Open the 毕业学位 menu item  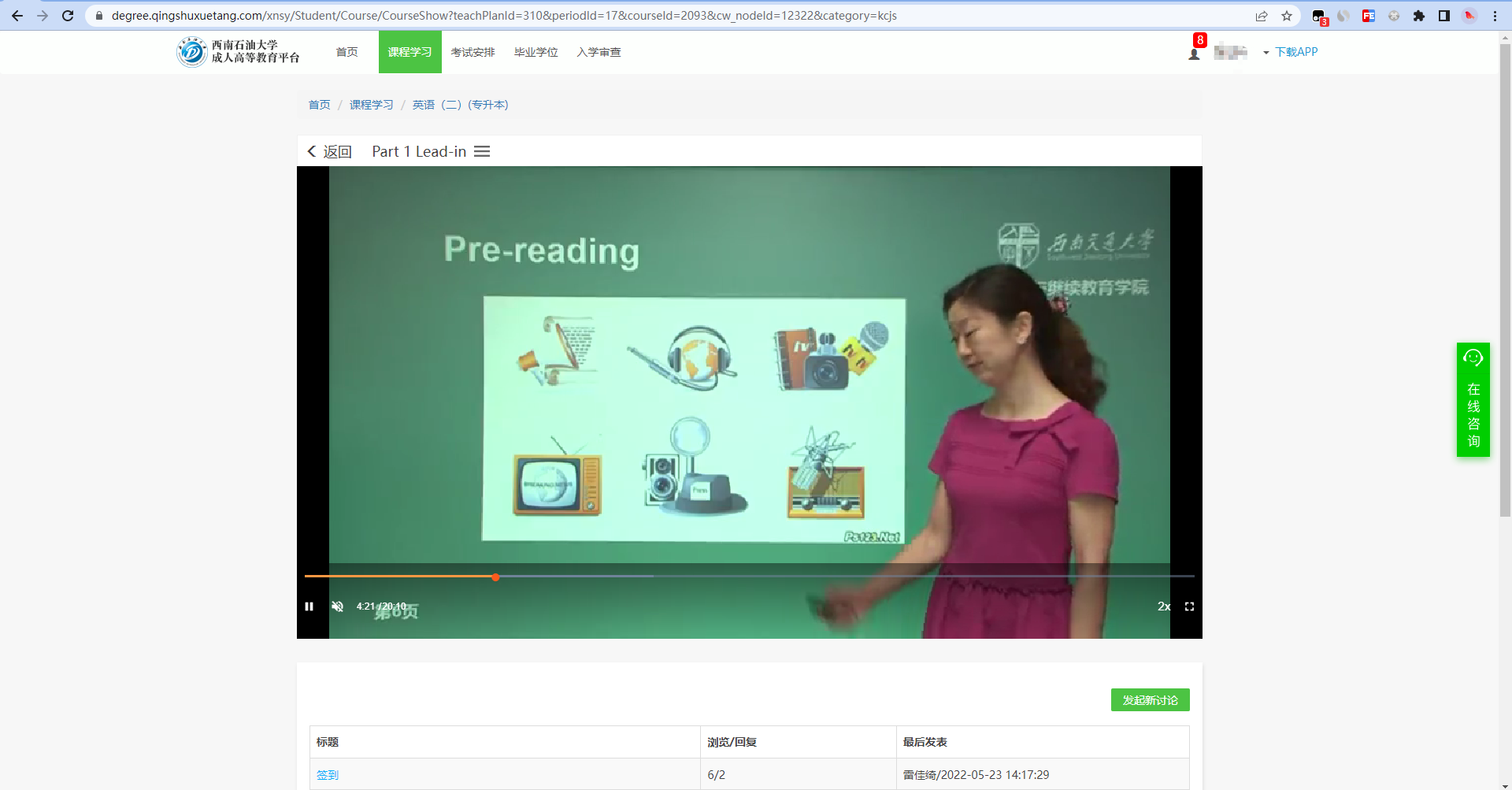point(536,52)
